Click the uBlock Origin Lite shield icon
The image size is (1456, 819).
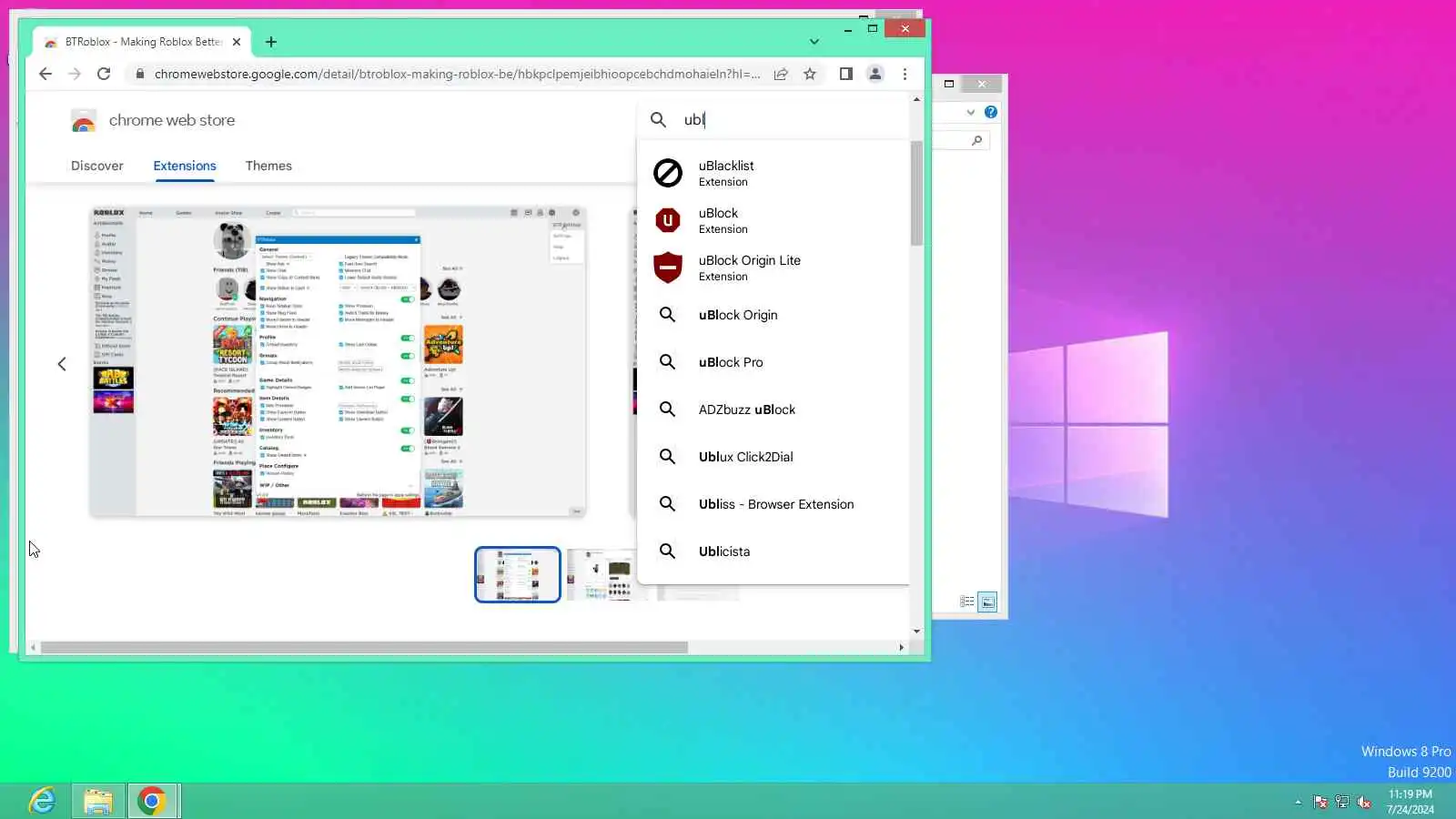point(668,268)
